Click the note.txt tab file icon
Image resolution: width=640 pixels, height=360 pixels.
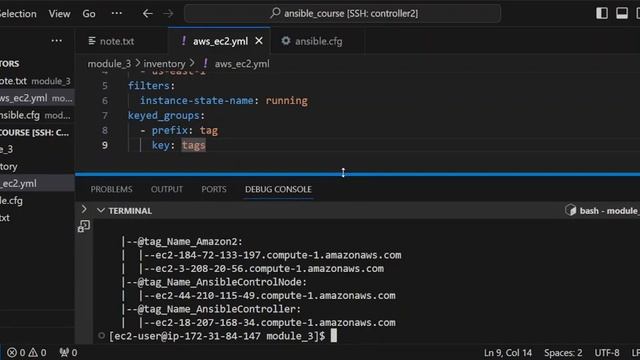pos(92,41)
